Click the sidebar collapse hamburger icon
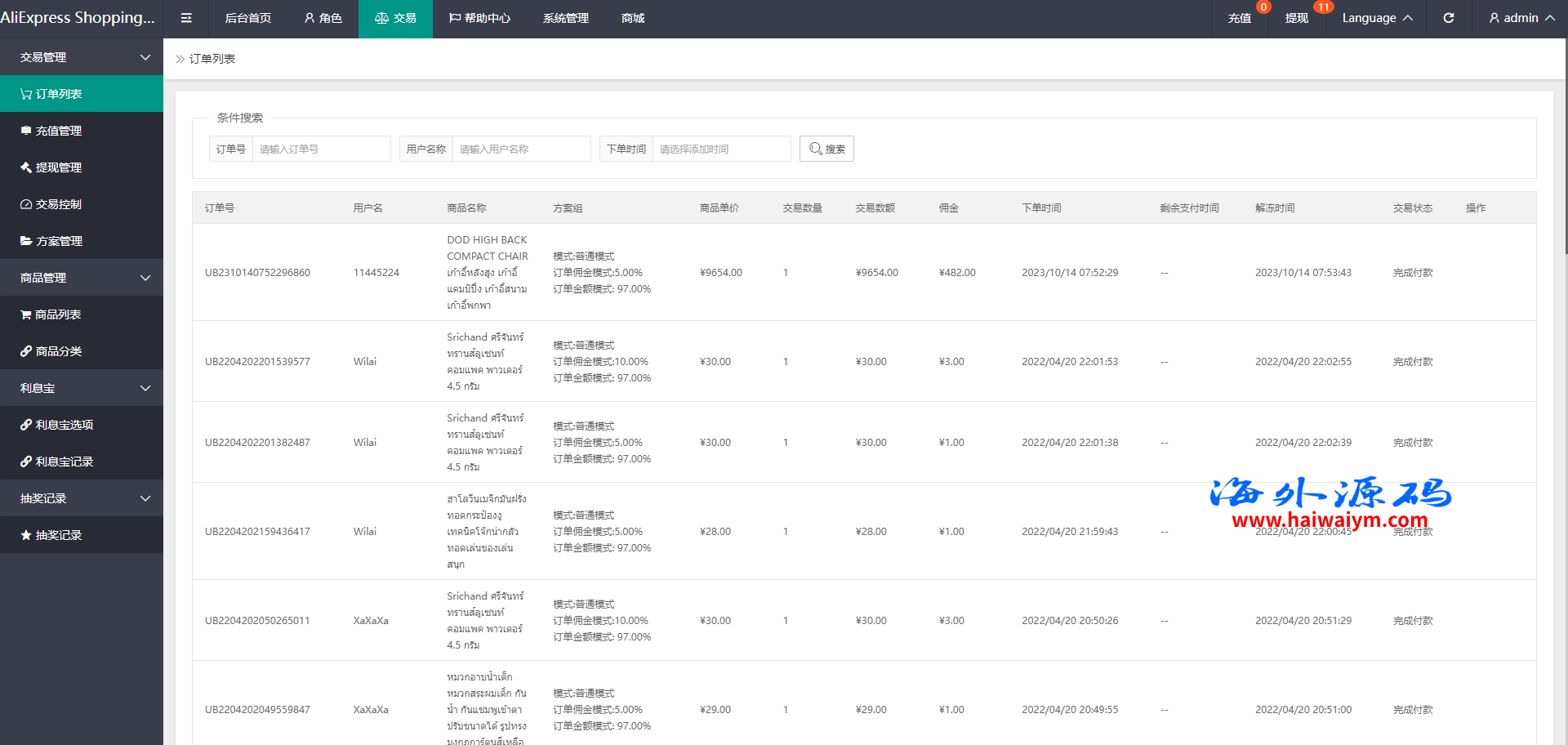1568x745 pixels. pos(186,18)
